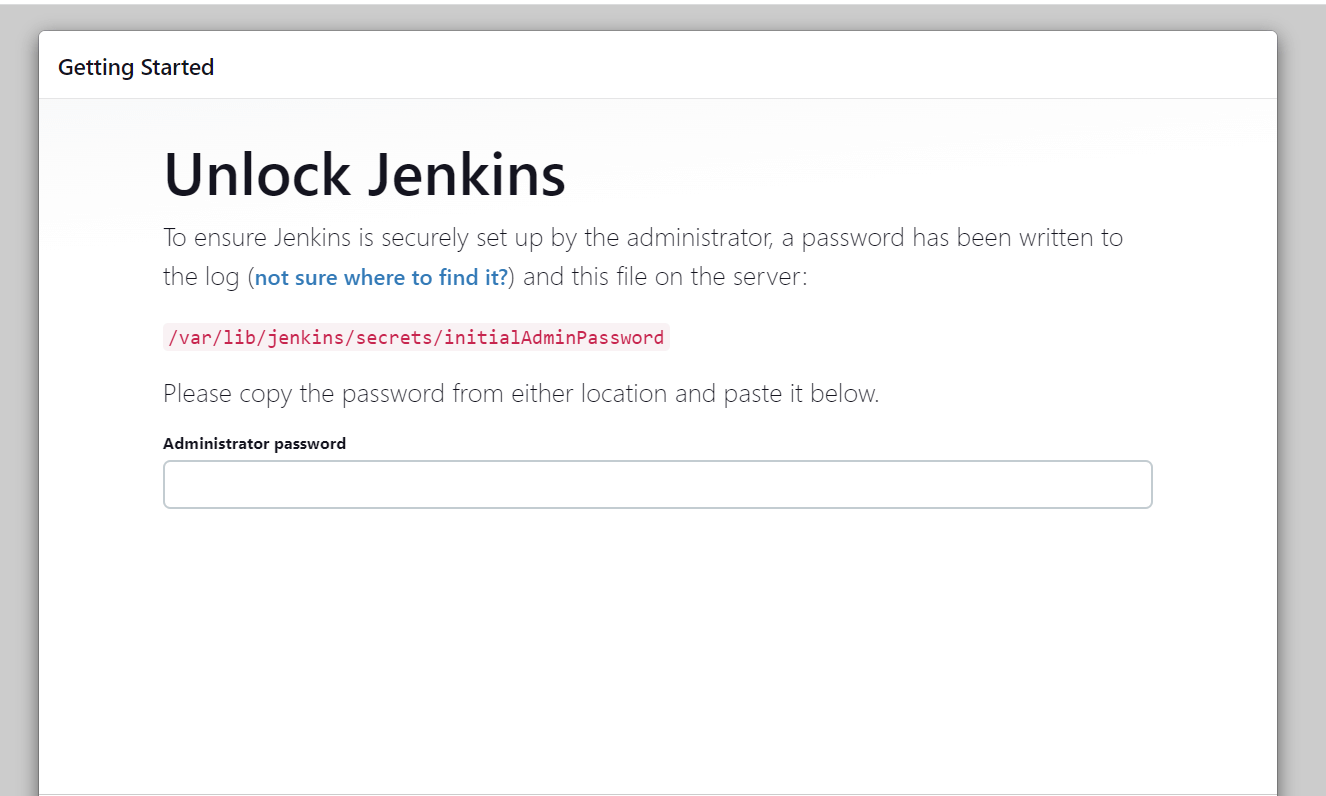
Task: Click the 'Unlock Jenkins' heading
Action: [364, 173]
